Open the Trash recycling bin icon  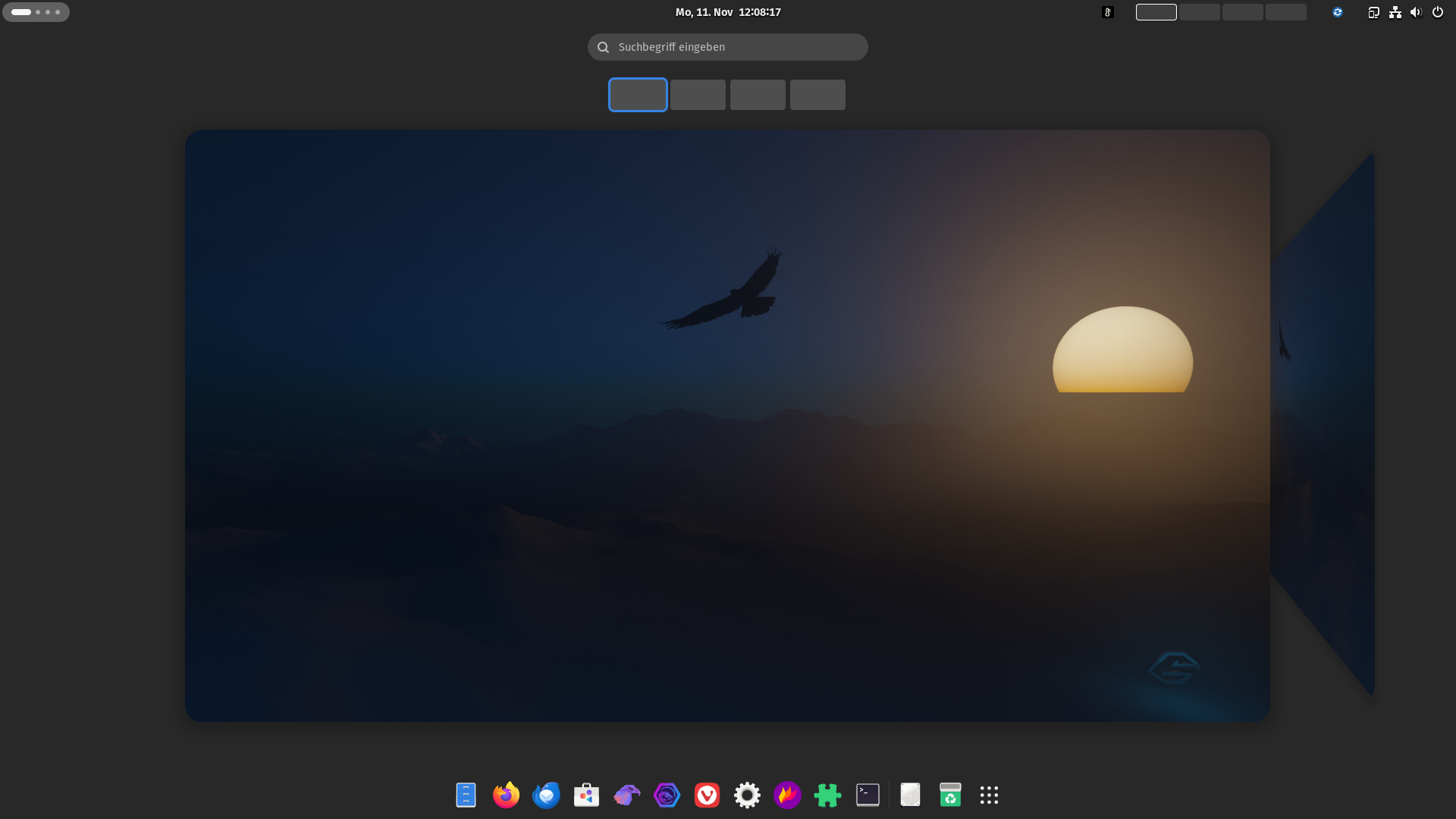[950, 795]
